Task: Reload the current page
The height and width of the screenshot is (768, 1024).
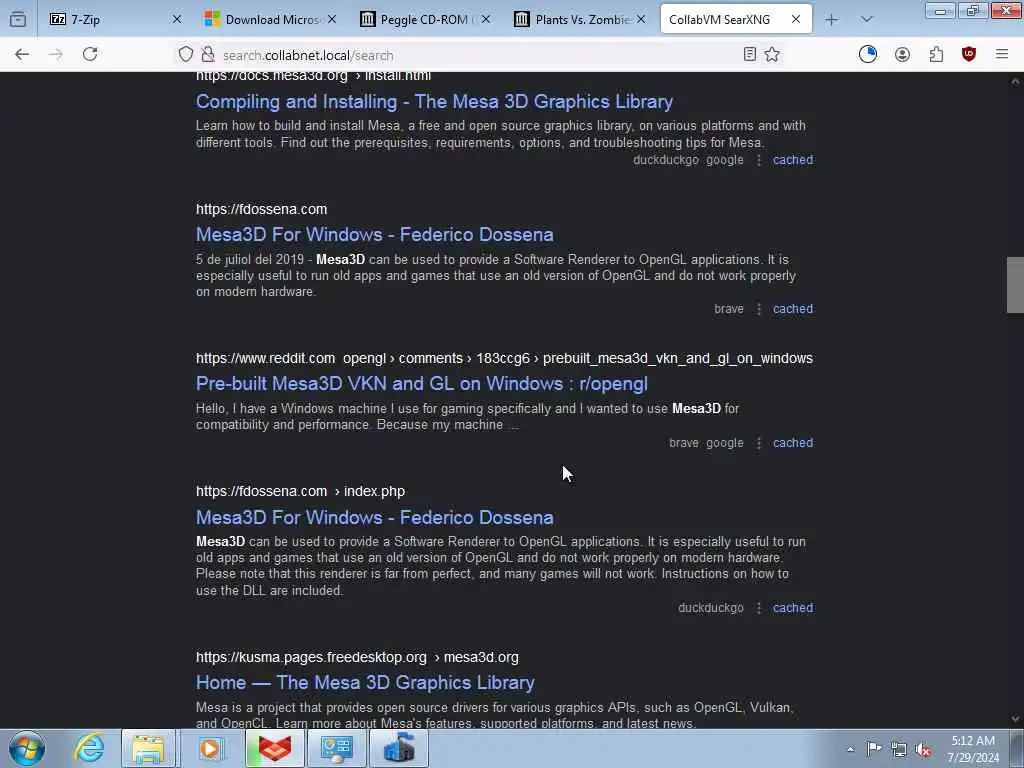Action: [90, 54]
